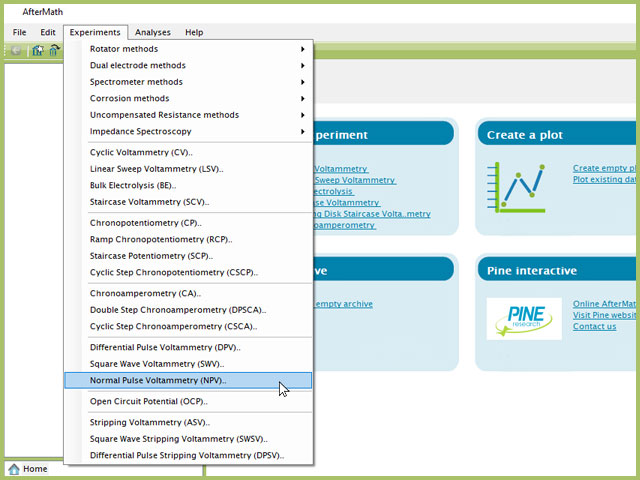Open the Corrosion methods submenu

pos(195,99)
